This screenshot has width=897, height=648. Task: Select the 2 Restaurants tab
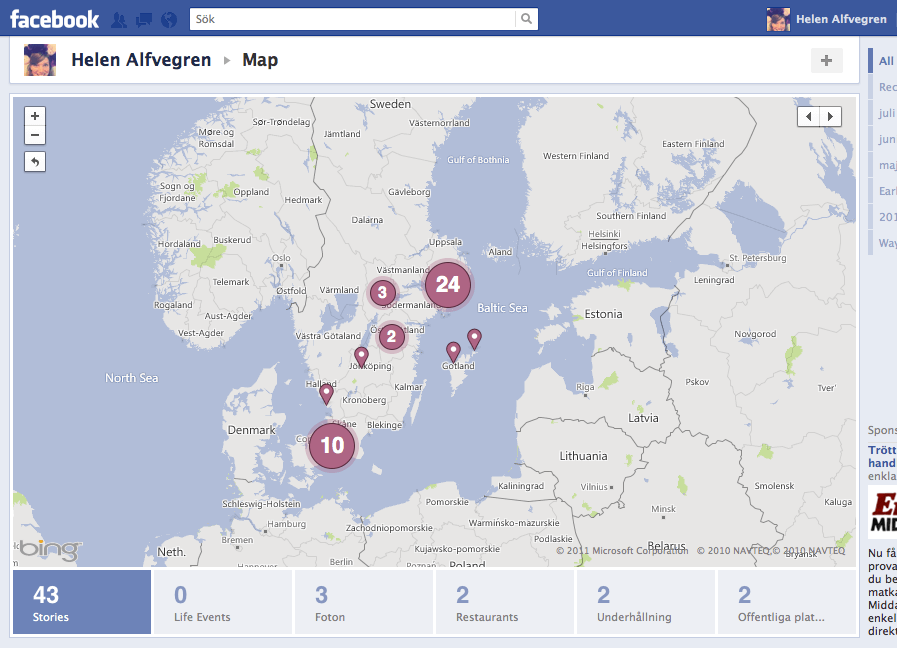tap(505, 602)
